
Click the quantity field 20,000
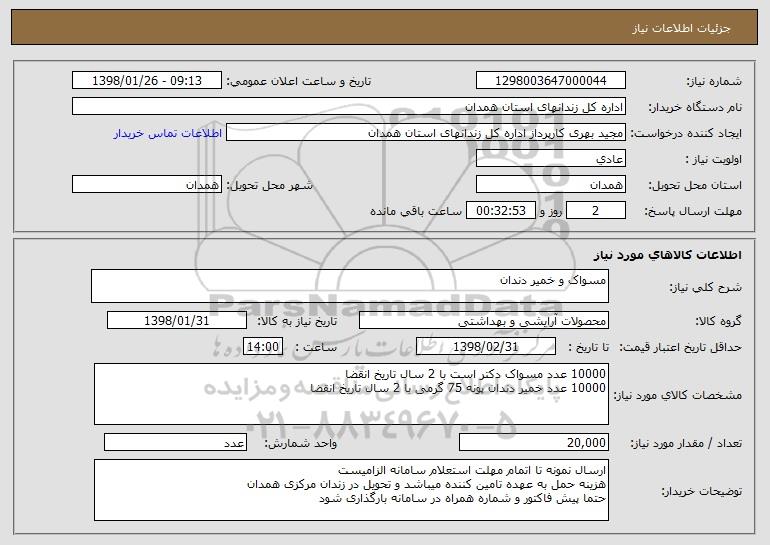click(x=534, y=442)
